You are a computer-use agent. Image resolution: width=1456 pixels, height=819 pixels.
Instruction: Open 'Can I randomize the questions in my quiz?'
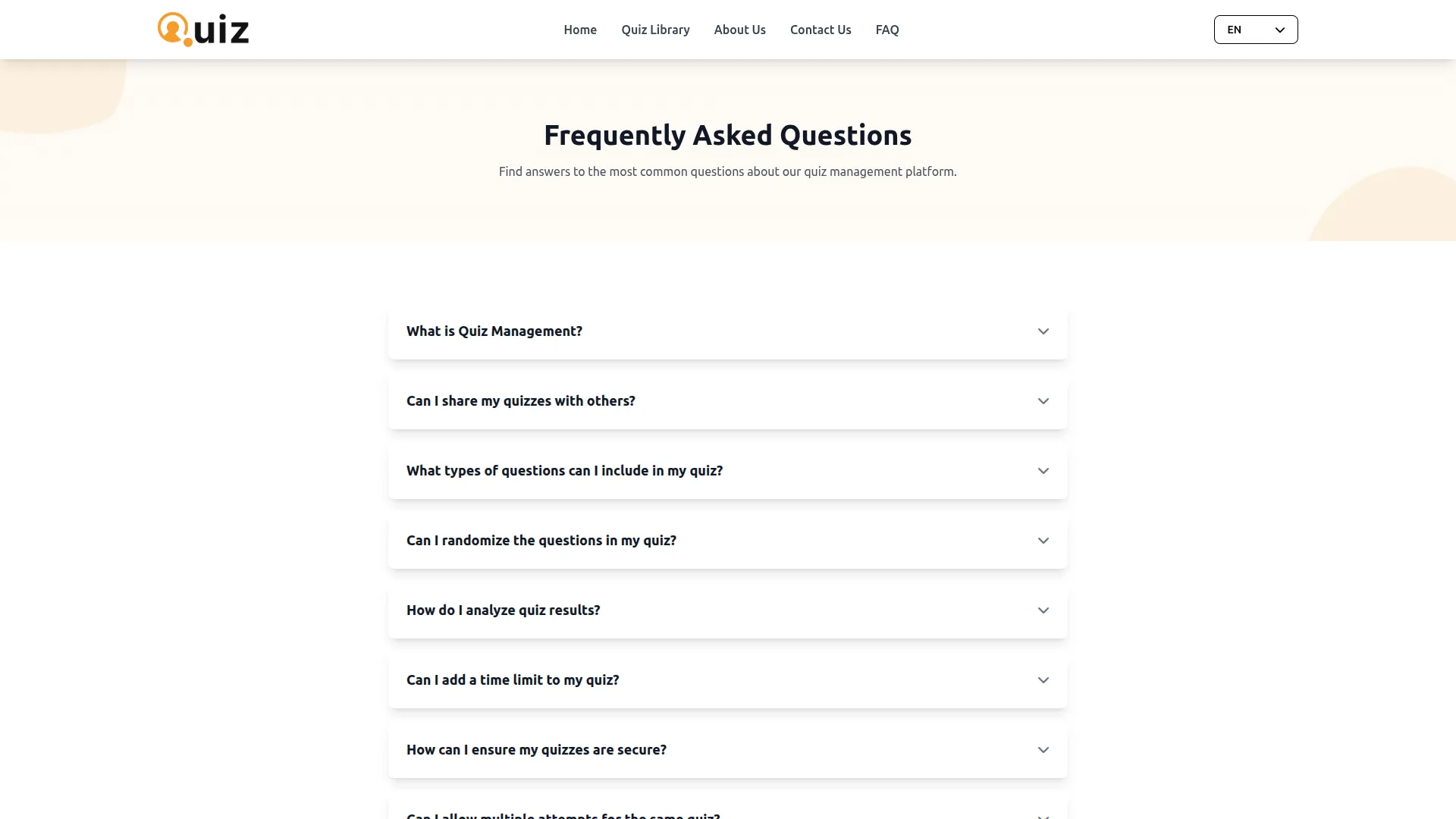727,540
